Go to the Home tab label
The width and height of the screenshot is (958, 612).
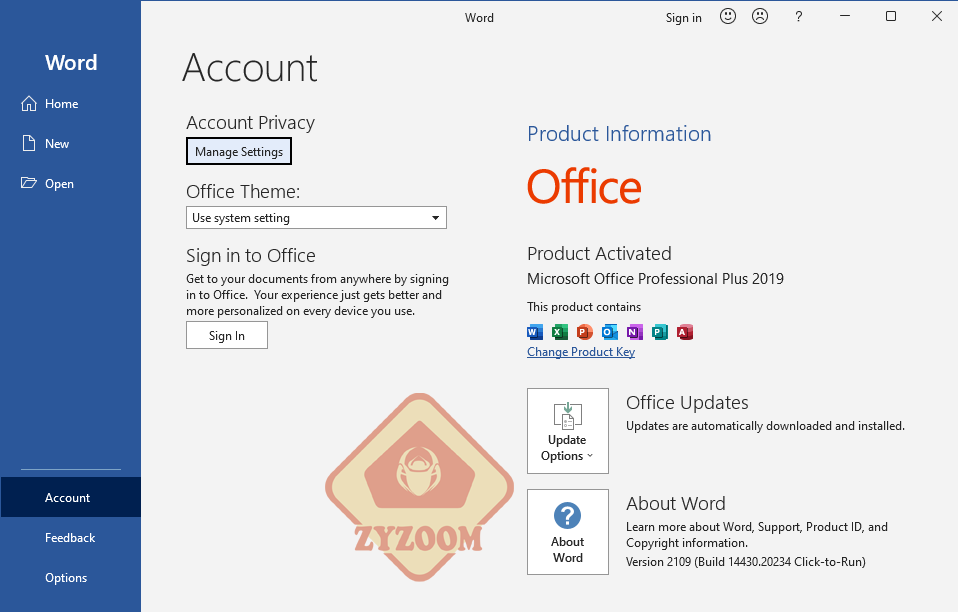tap(62, 104)
